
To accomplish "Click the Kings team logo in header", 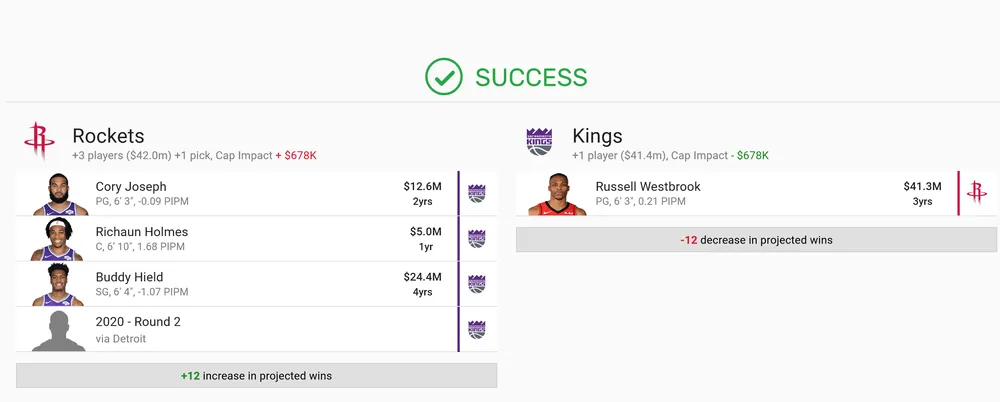I will pos(539,142).
